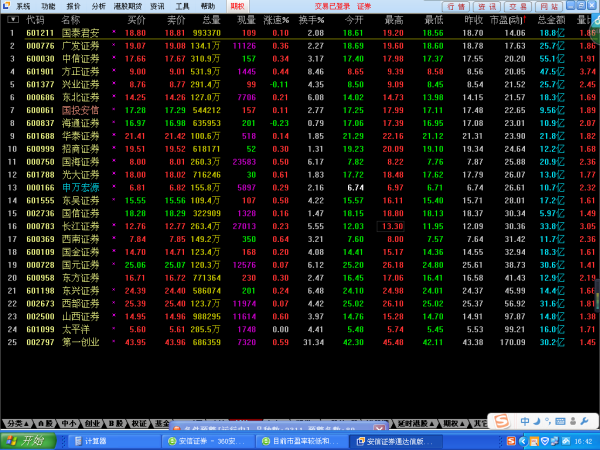This screenshot has height=450, width=600.
Task: Click the highlighted 13.30 high price cell
Action: [x=391, y=226]
